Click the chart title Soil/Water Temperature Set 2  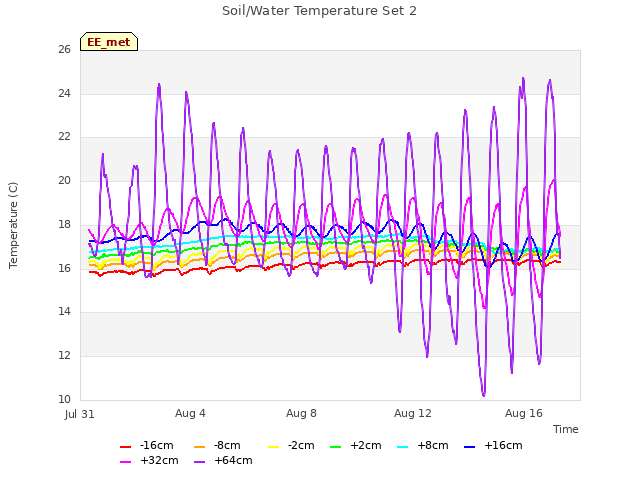(x=319, y=11)
